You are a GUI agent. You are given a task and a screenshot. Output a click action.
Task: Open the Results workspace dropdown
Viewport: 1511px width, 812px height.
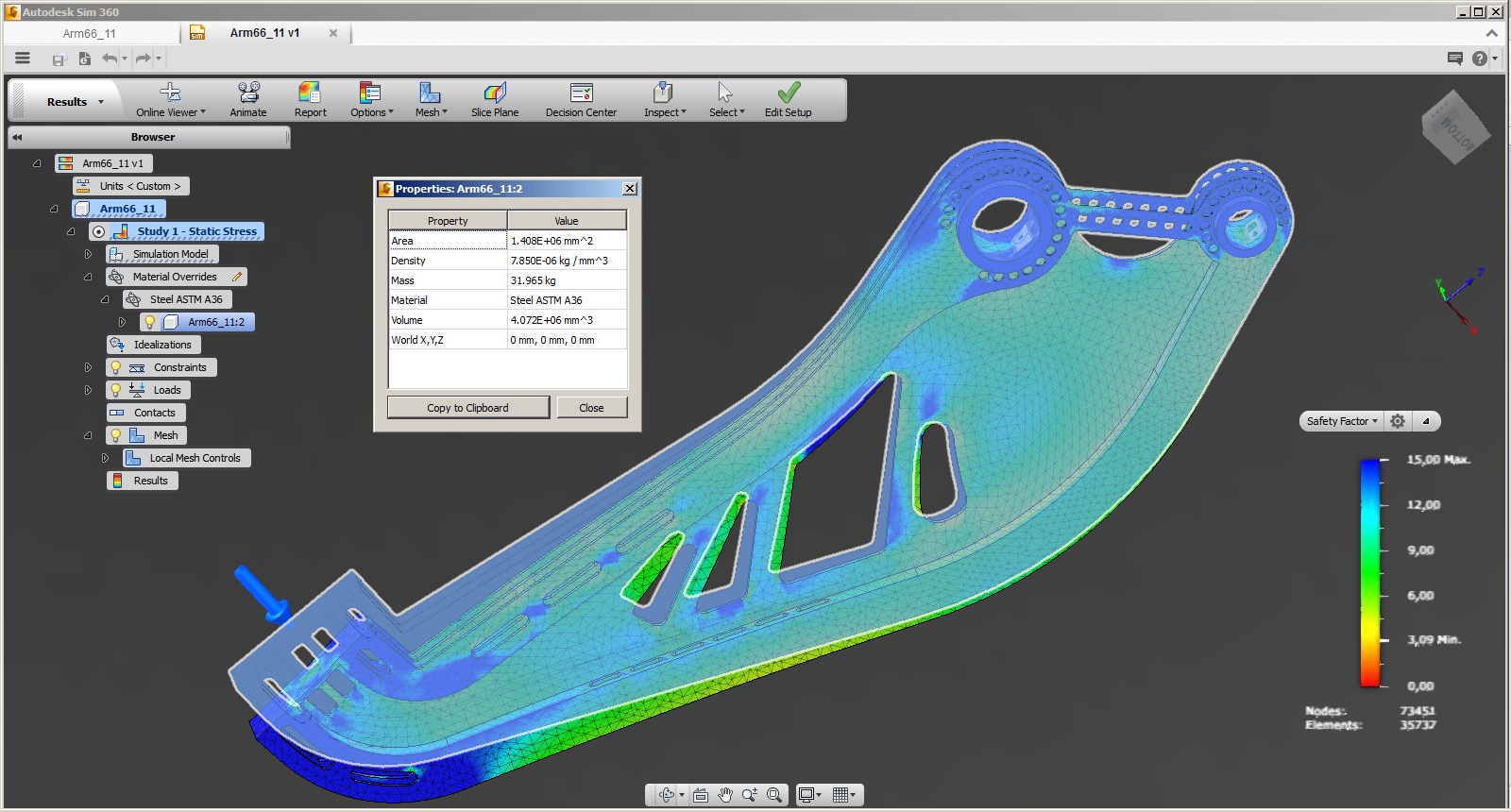[76, 101]
